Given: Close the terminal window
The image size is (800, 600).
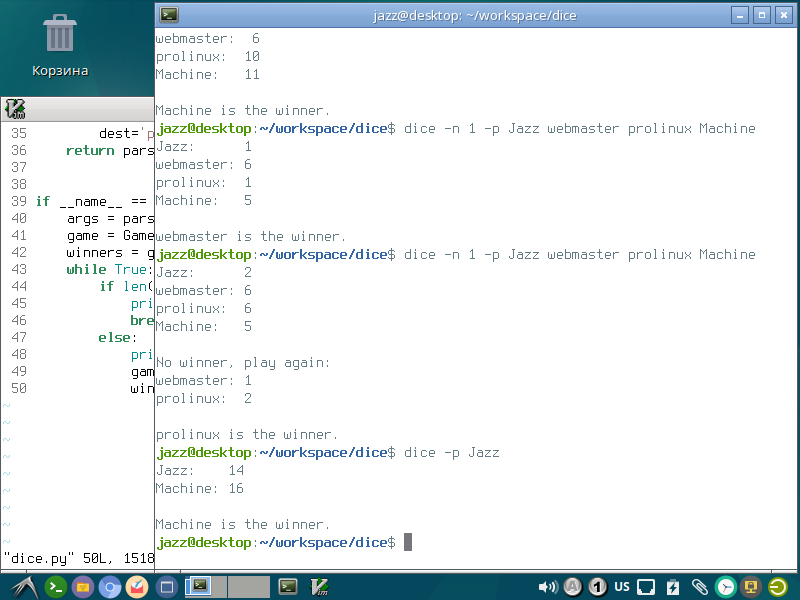Looking at the screenshot, I should click(x=784, y=15).
